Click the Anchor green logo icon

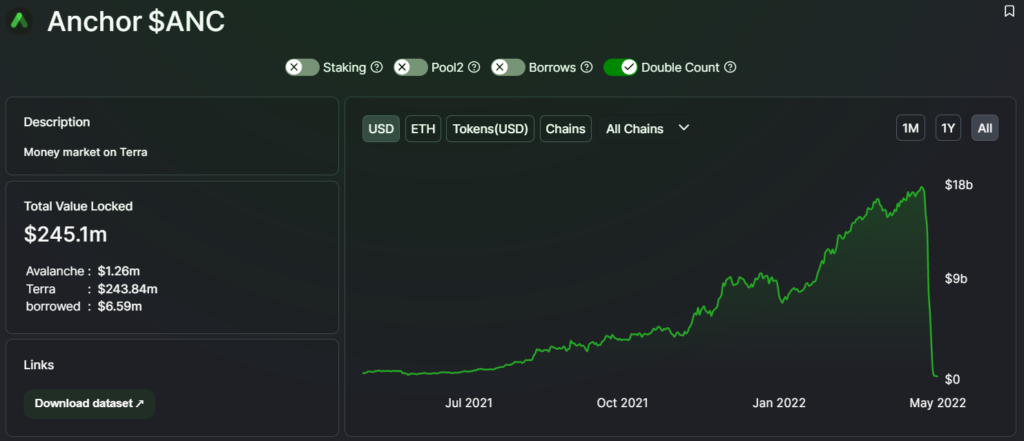click(19, 21)
